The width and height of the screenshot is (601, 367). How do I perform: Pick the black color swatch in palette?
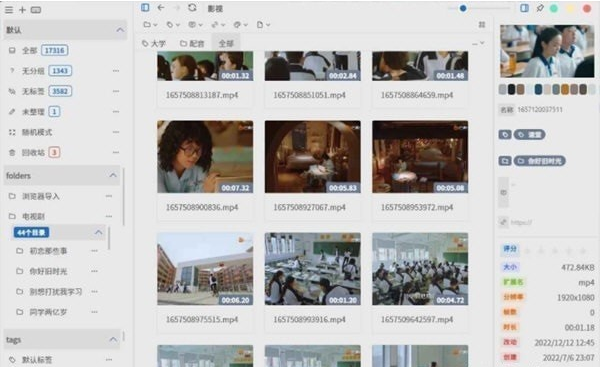point(511,89)
